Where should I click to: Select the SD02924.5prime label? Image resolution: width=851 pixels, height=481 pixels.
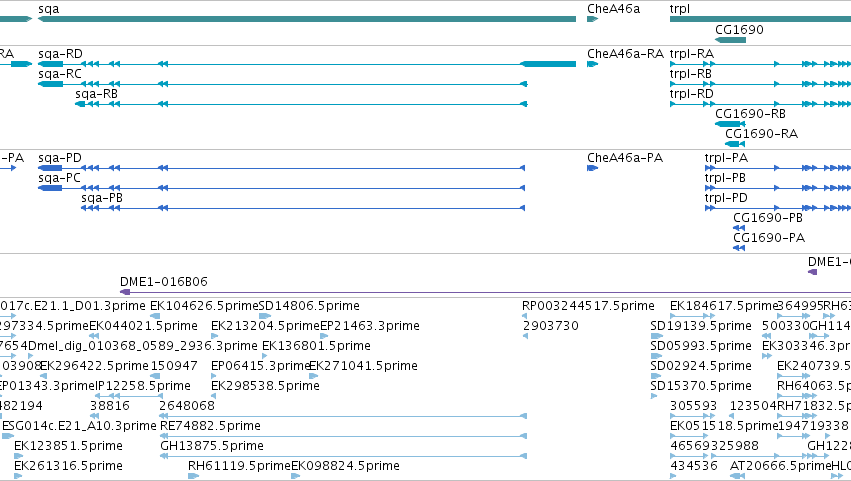click(701, 366)
